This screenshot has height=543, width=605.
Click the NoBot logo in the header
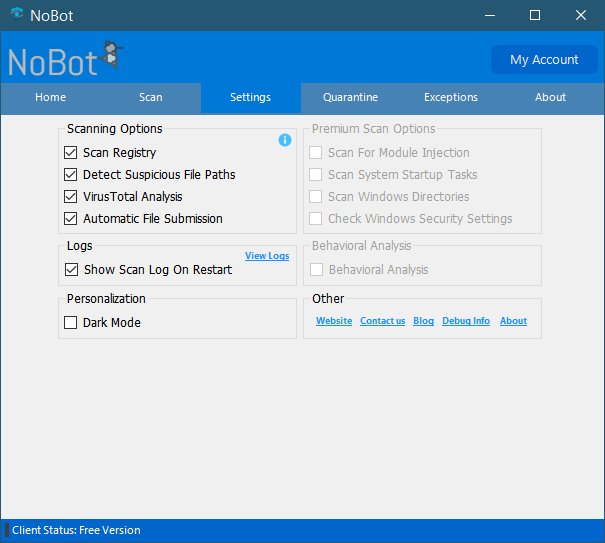(x=65, y=59)
